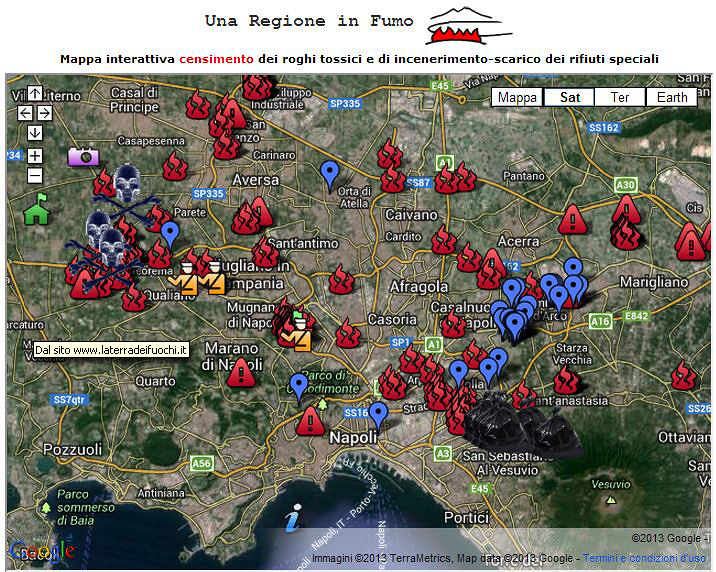Select blue pin near Orta di Atella
The image size is (716, 572).
(x=330, y=174)
